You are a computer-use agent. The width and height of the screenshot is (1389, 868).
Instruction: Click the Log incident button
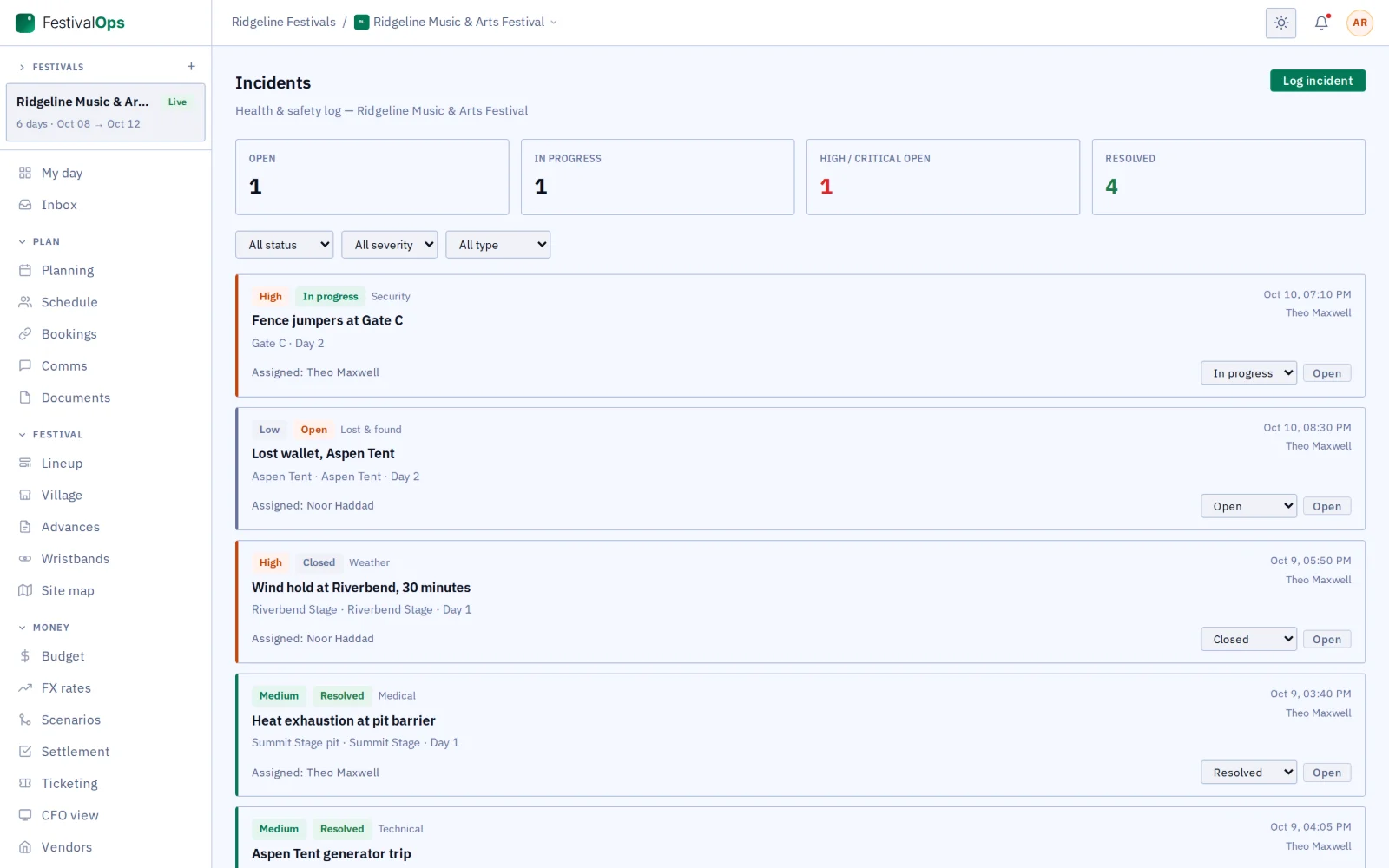1317,81
